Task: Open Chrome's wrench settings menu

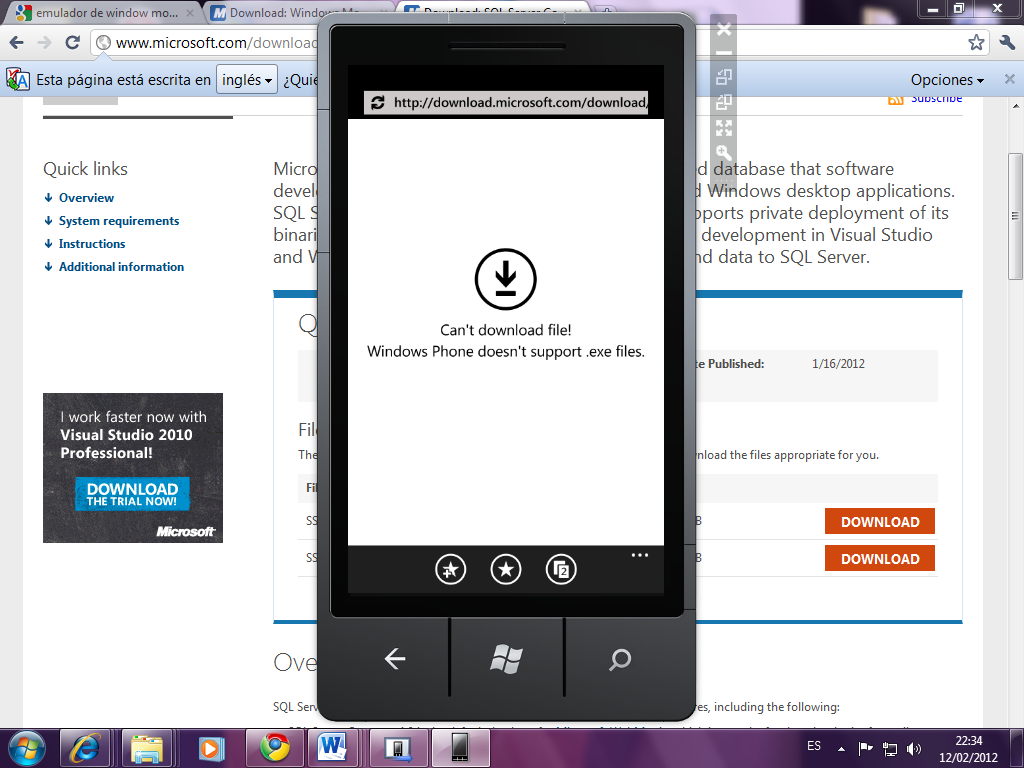Action: tap(1007, 43)
